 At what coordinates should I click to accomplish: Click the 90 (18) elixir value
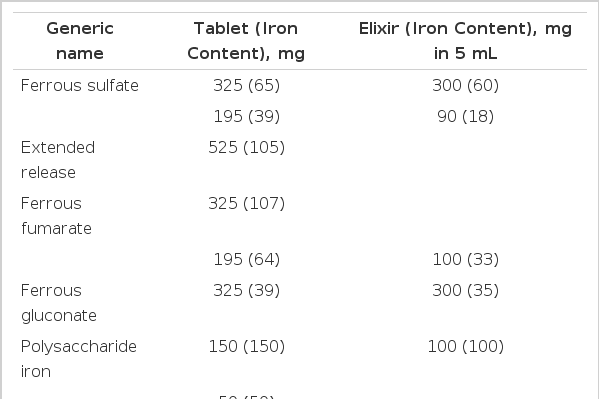pos(465,116)
